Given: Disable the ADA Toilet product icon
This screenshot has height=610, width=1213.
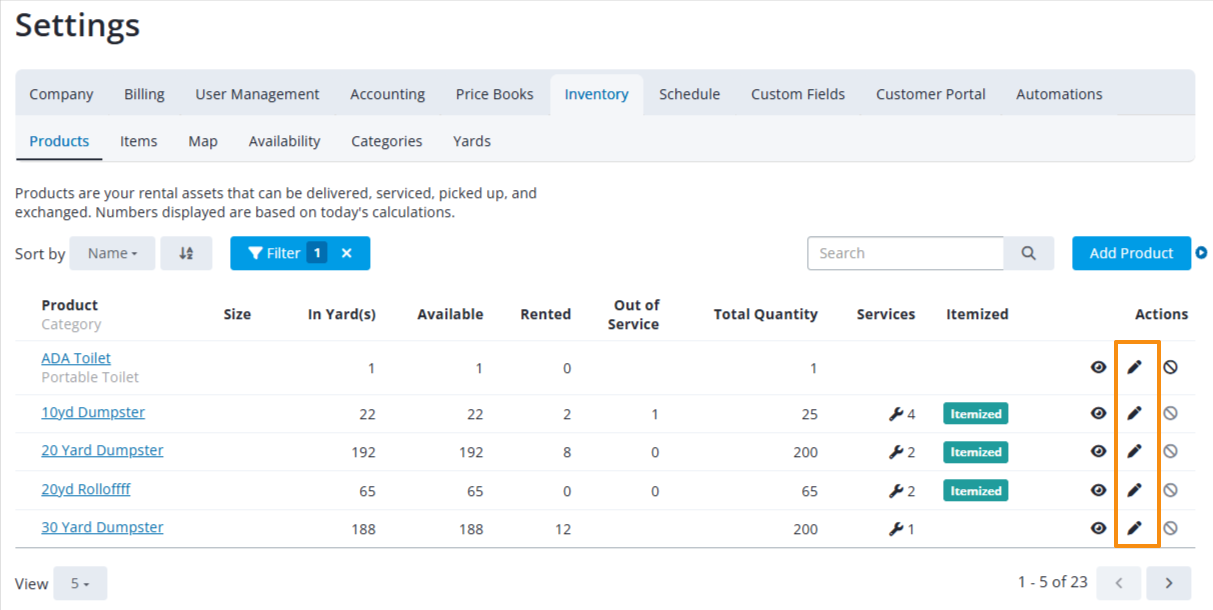Looking at the screenshot, I should click(1170, 367).
